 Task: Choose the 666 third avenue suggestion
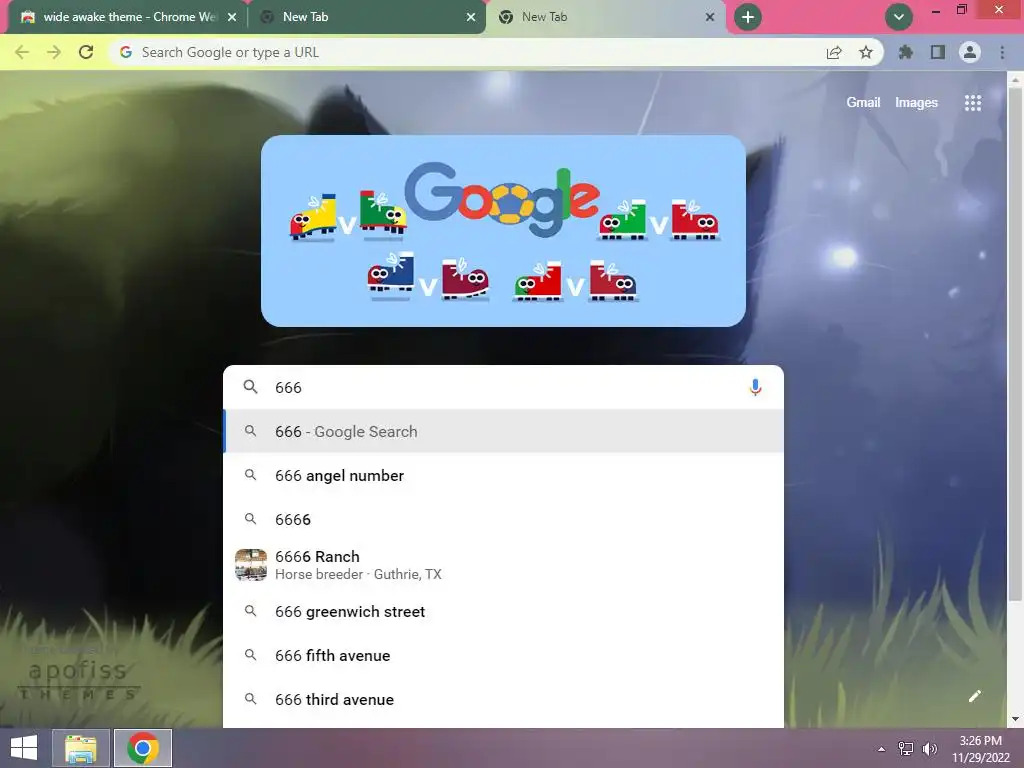tap(504, 699)
